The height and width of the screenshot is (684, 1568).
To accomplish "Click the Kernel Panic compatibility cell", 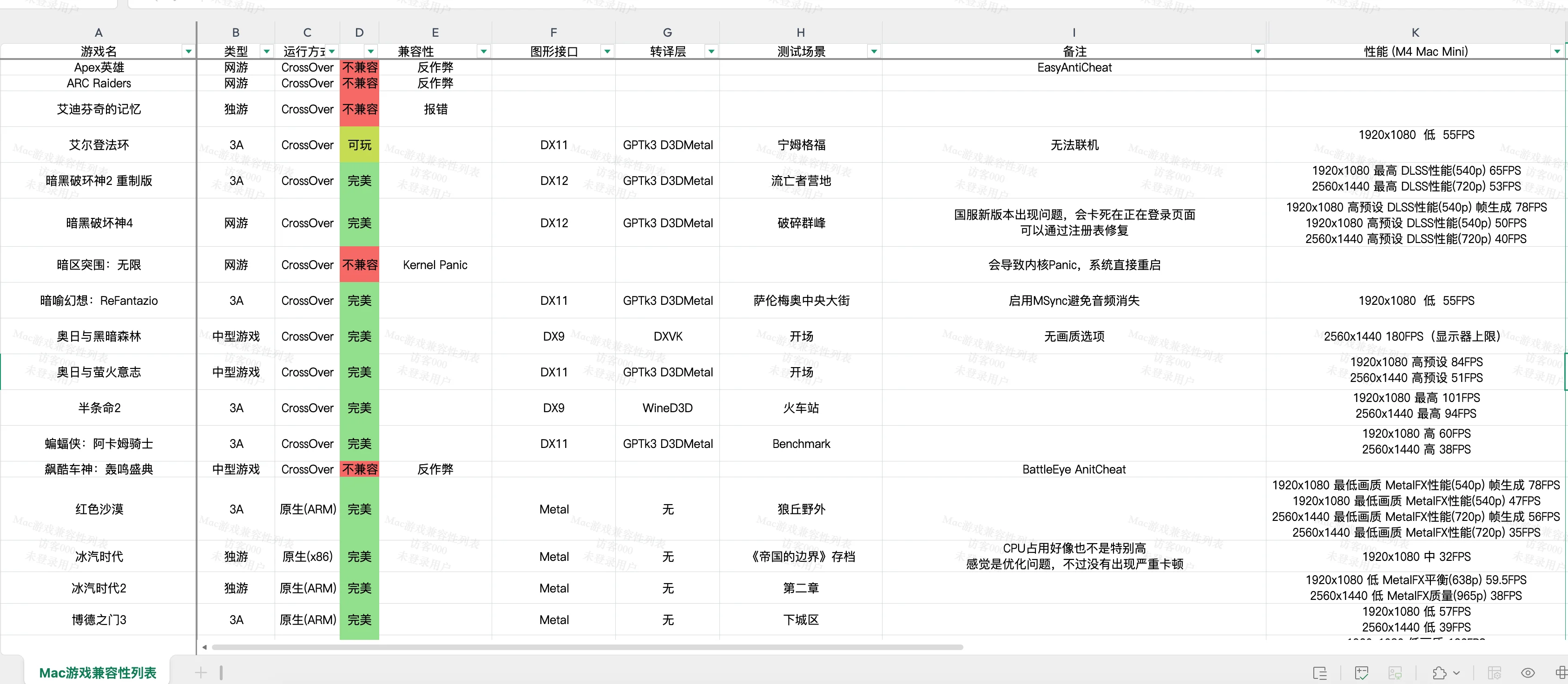I will click(435, 265).
